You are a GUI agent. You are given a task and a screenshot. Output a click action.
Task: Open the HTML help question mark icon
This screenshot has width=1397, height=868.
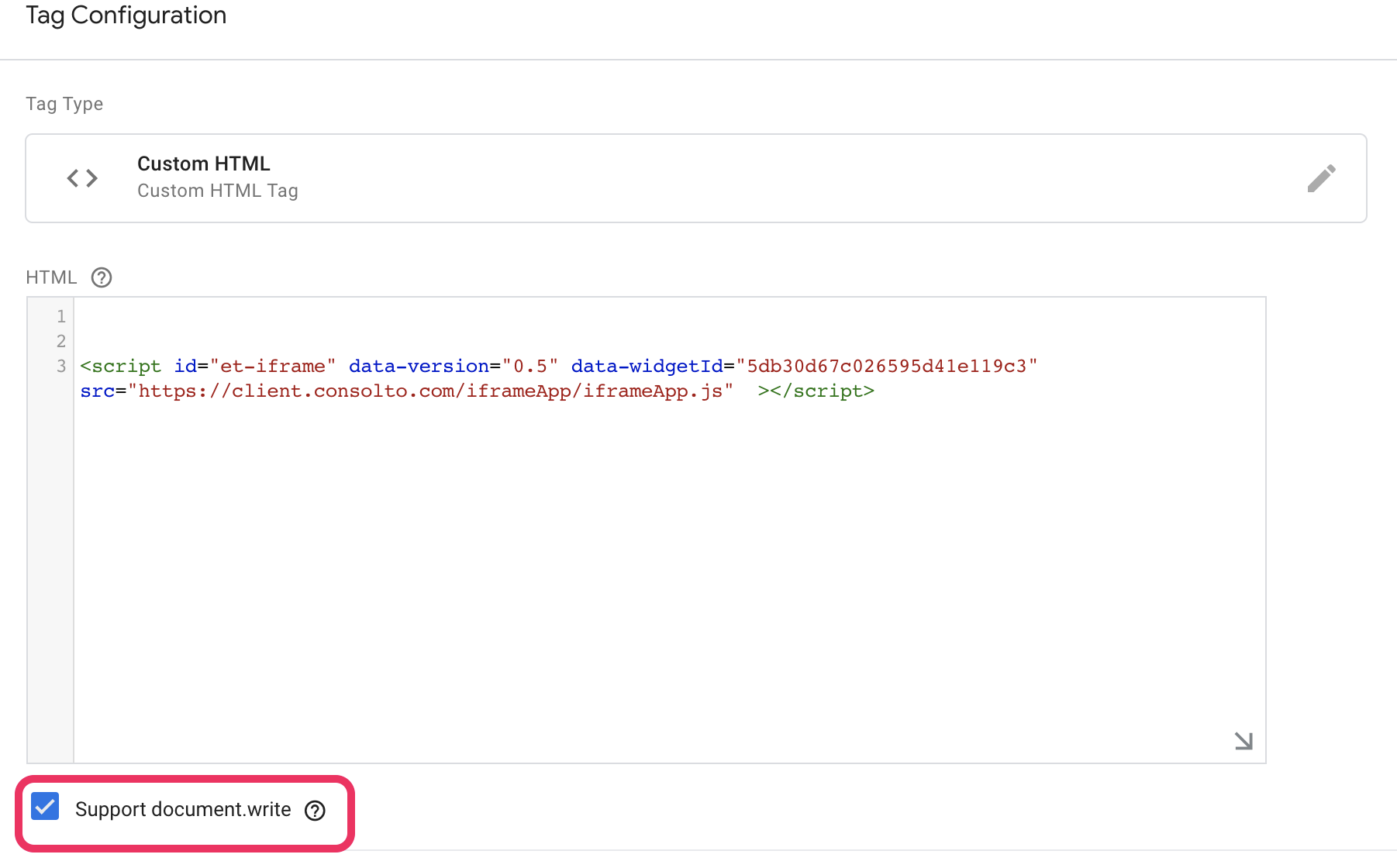click(x=102, y=277)
